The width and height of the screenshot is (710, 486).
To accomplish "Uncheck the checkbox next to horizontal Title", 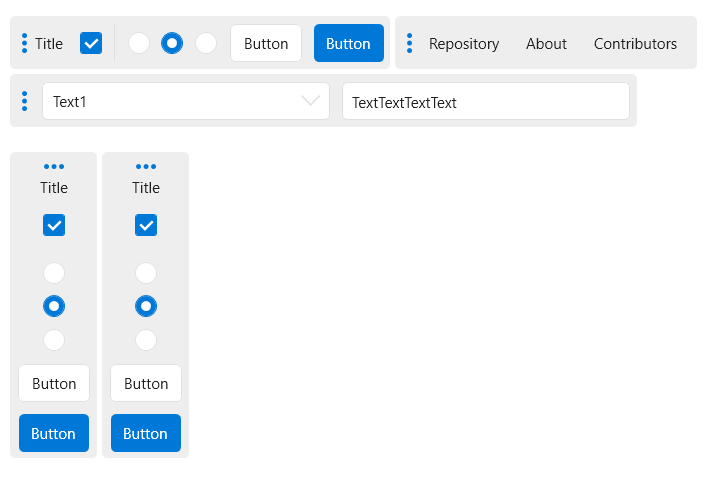I will pyautogui.click(x=91, y=43).
